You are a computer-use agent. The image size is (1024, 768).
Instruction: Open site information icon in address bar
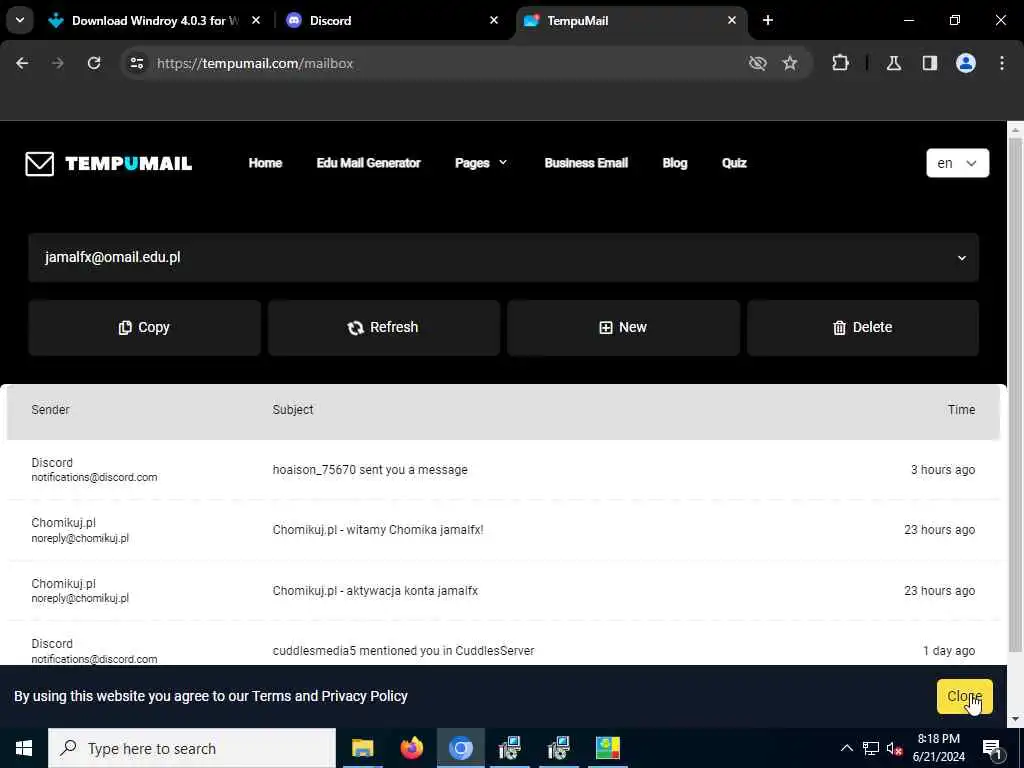[x=136, y=63]
